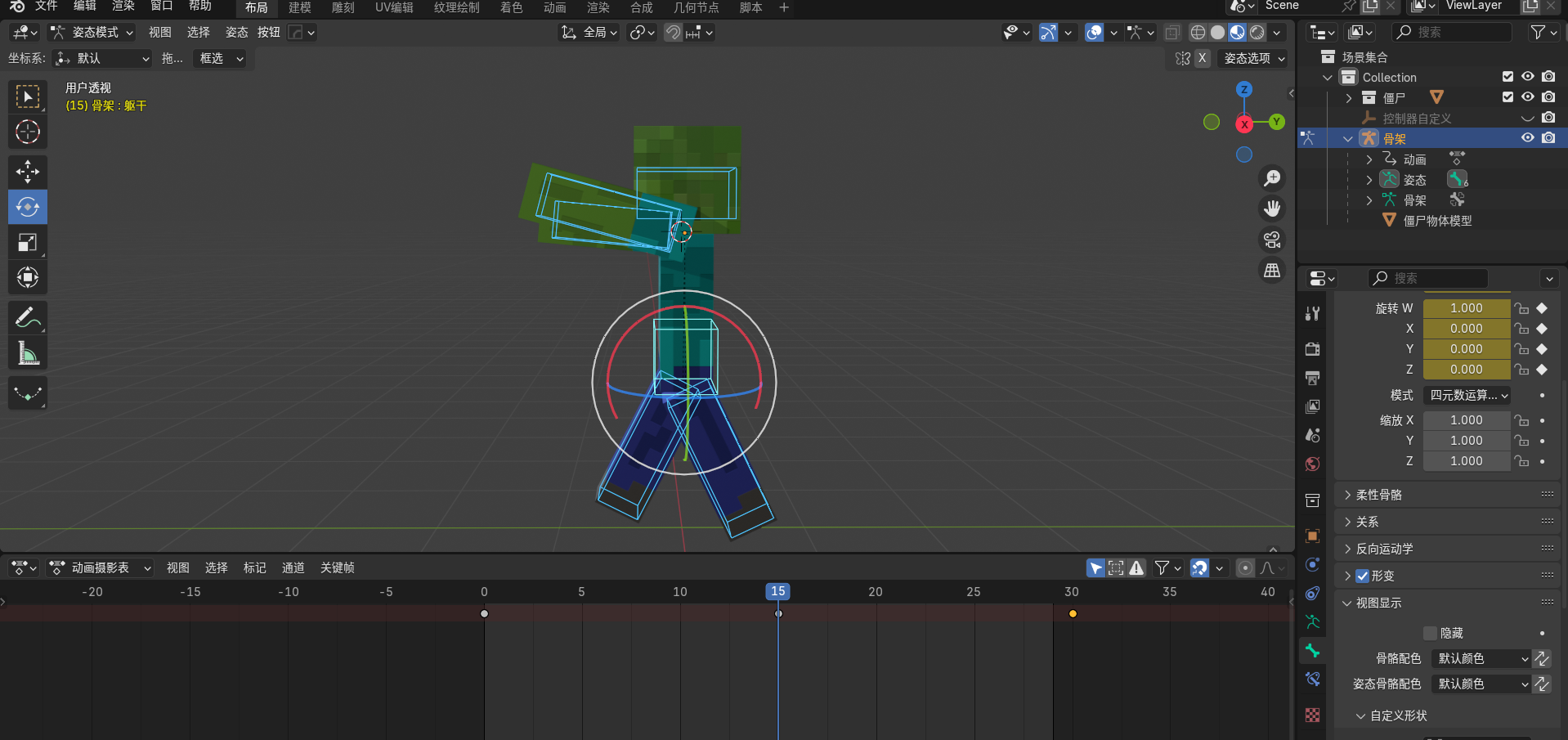Expand the 关系 panel
This screenshot has height=740, width=1568.
pyautogui.click(x=1449, y=522)
